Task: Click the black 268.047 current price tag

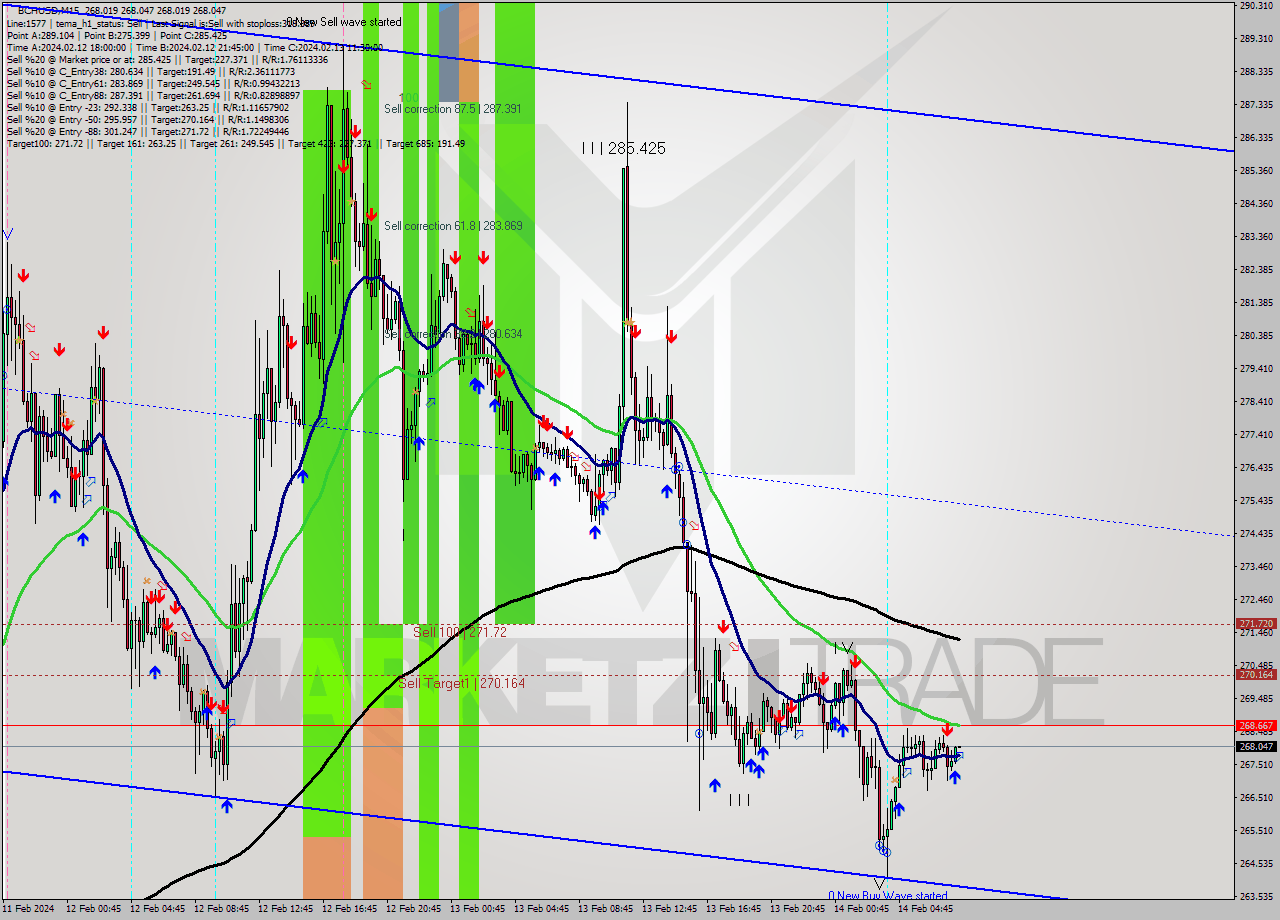Action: pos(1256,746)
